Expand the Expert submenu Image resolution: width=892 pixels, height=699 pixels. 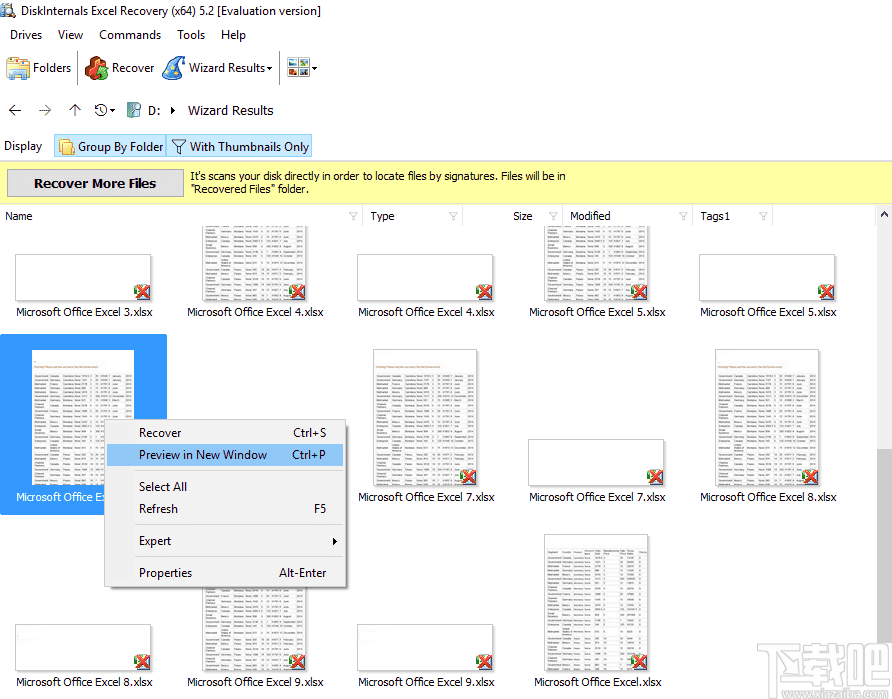[225, 541]
